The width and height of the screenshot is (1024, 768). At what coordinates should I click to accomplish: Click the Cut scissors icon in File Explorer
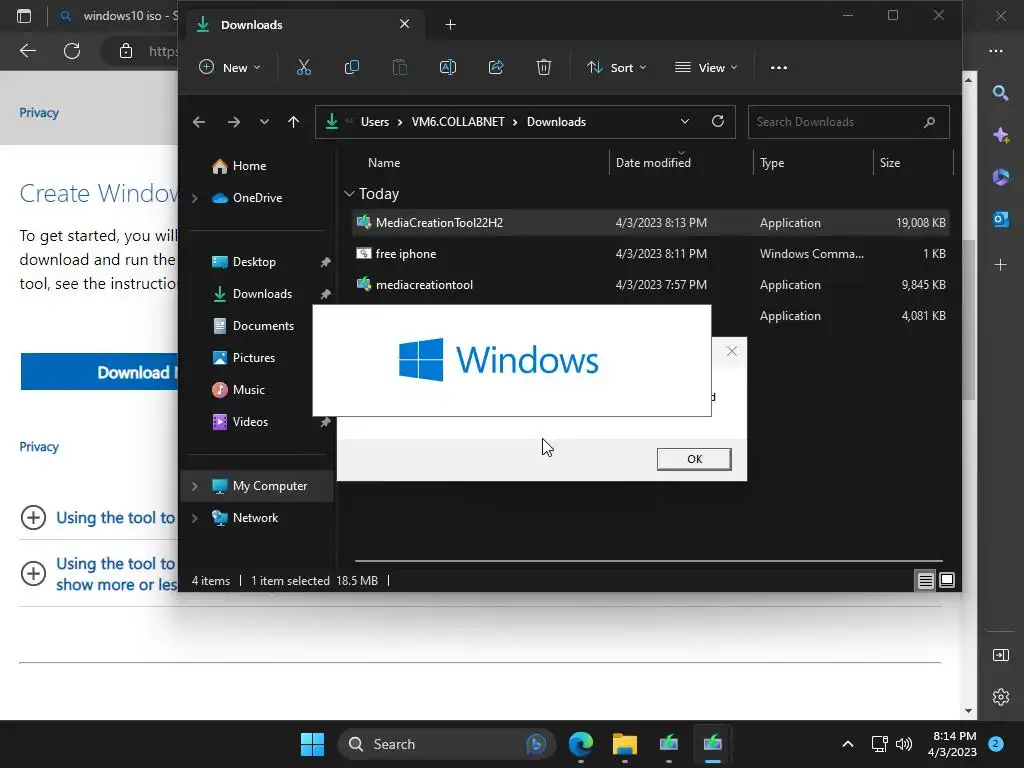[x=304, y=67]
